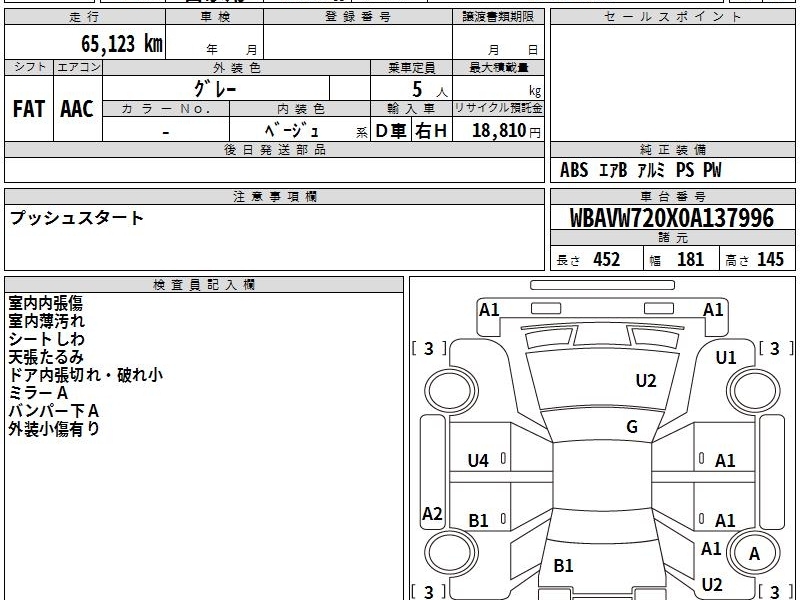
Task: Click the "B1" mark on the trunk lid
Action: point(563,565)
